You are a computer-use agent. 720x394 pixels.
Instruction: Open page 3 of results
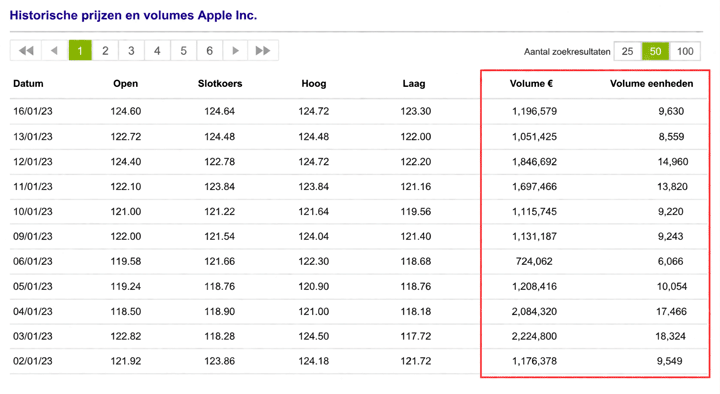tap(131, 51)
